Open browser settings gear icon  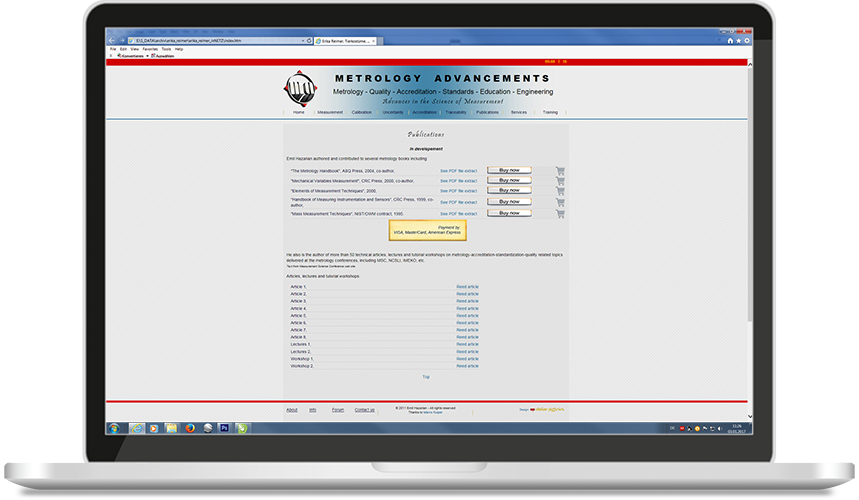point(747,41)
